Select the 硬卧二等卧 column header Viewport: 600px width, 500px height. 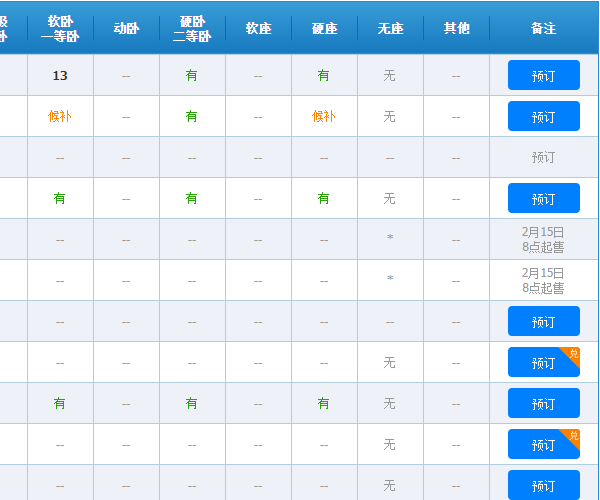point(191,28)
